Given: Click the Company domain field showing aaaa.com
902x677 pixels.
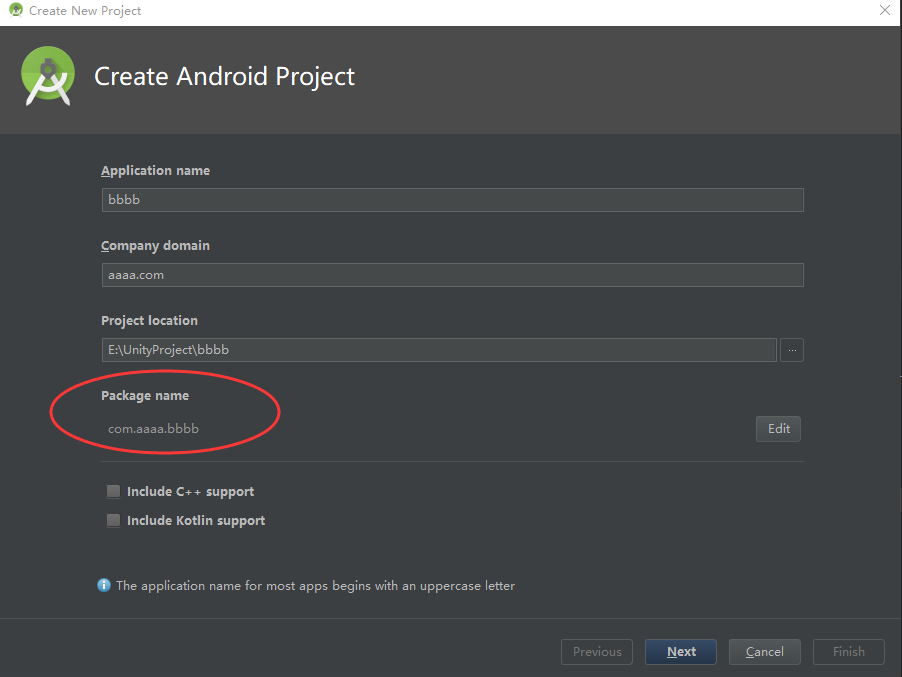Looking at the screenshot, I should 450,274.
